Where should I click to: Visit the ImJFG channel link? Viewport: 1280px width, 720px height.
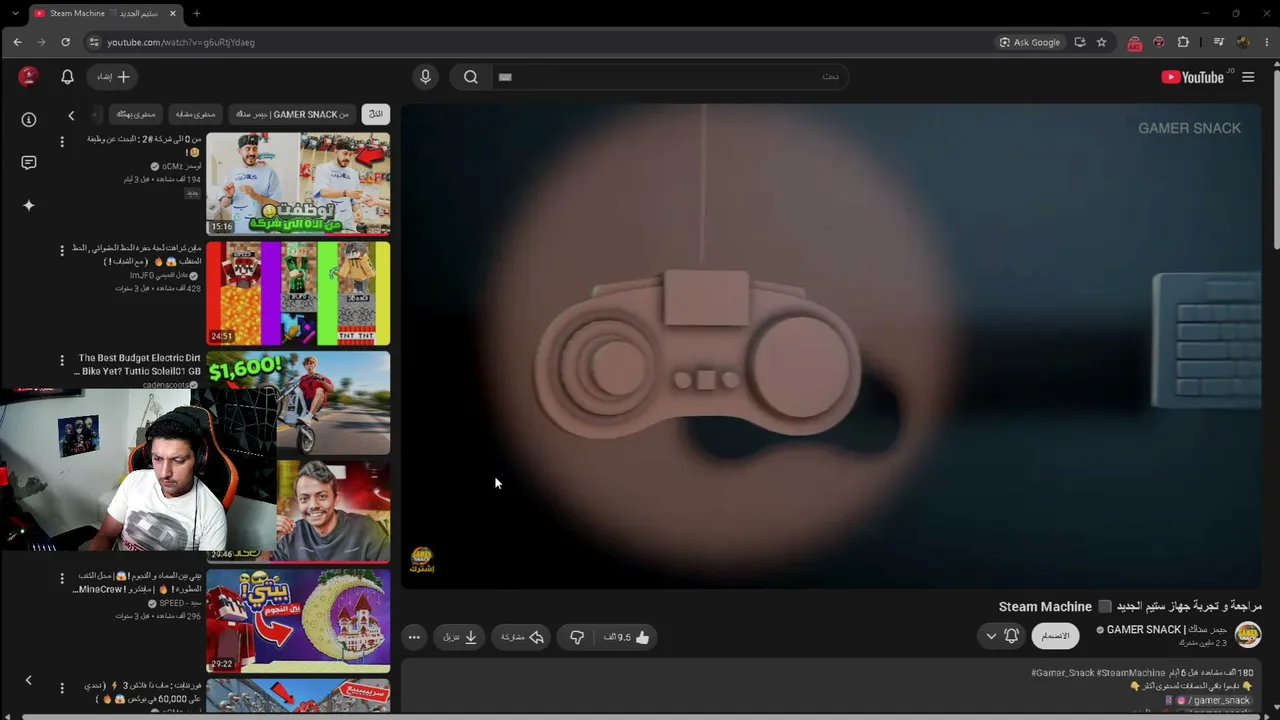164,275
